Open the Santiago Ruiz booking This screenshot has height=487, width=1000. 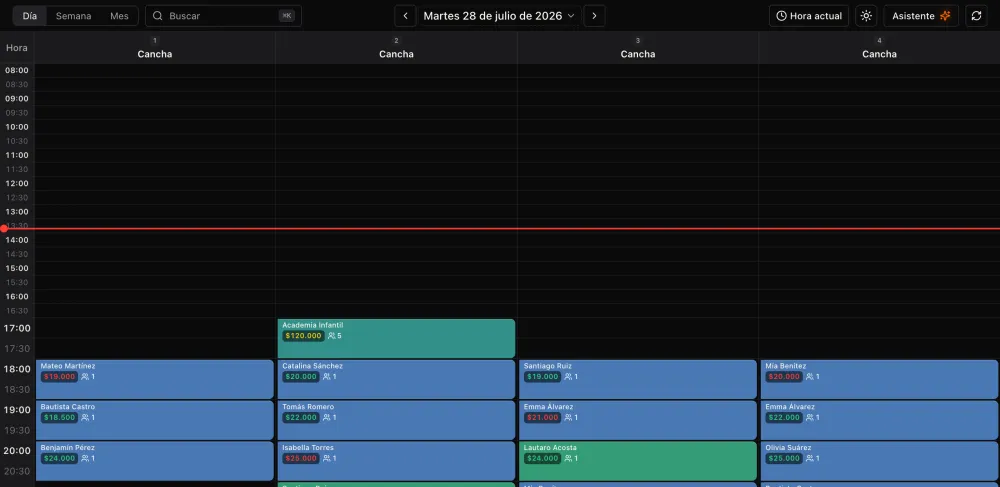(638, 379)
